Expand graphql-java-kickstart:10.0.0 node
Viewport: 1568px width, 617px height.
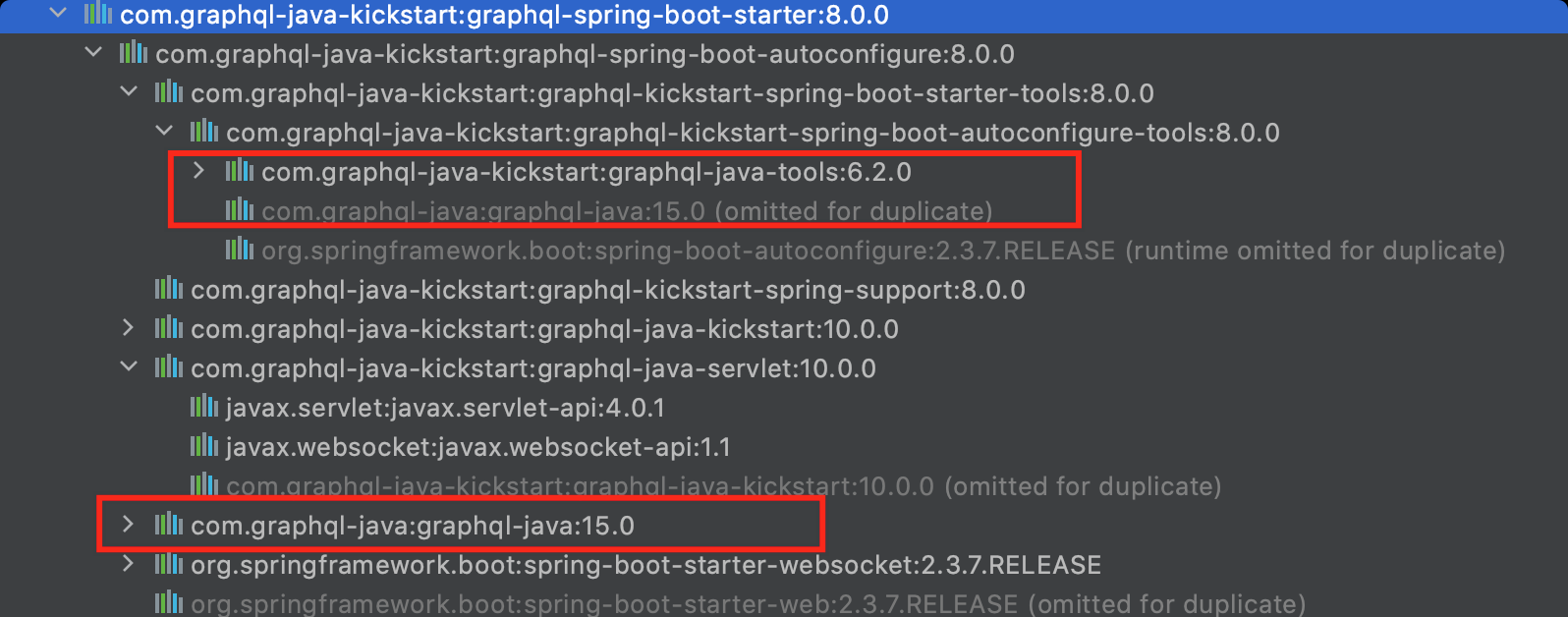(x=129, y=328)
